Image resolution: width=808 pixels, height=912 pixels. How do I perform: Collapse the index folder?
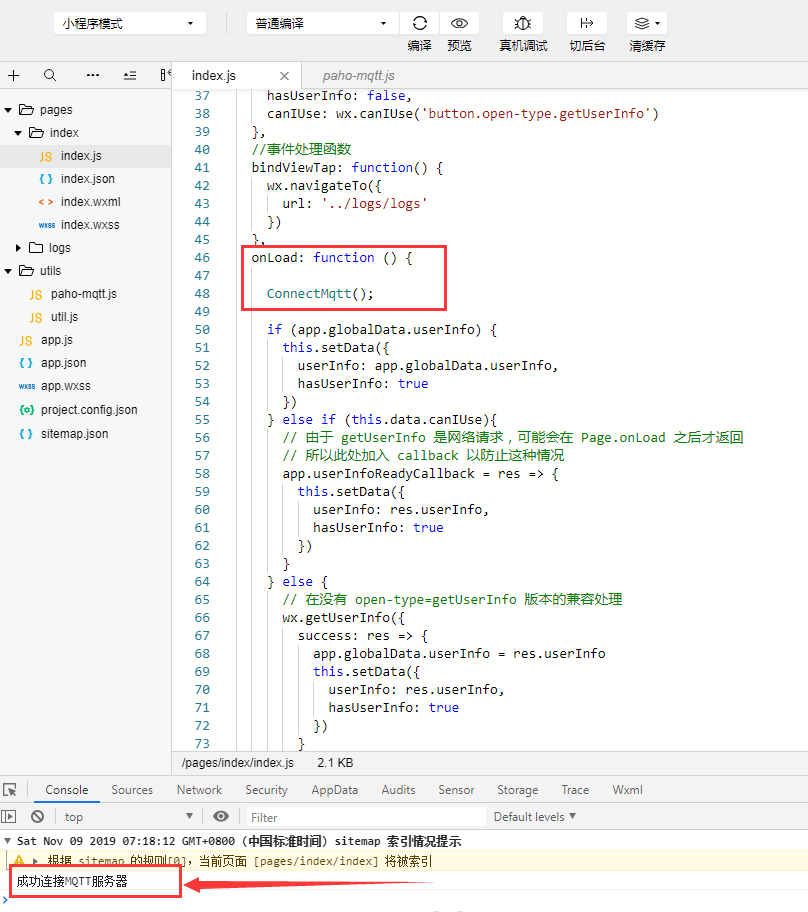[18, 133]
